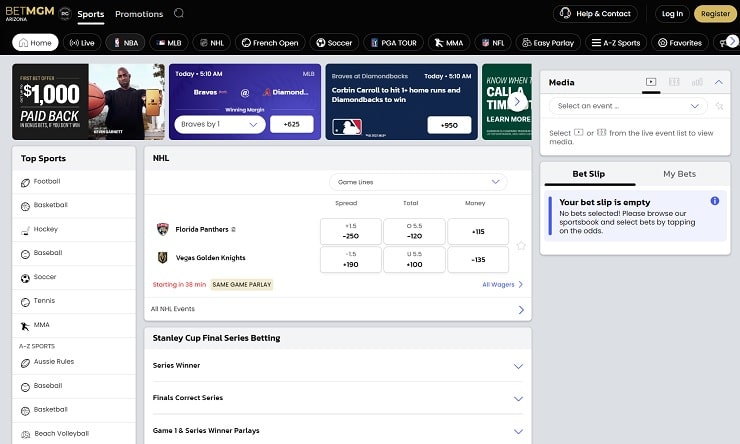Open French Open in sports bar

(x=270, y=42)
